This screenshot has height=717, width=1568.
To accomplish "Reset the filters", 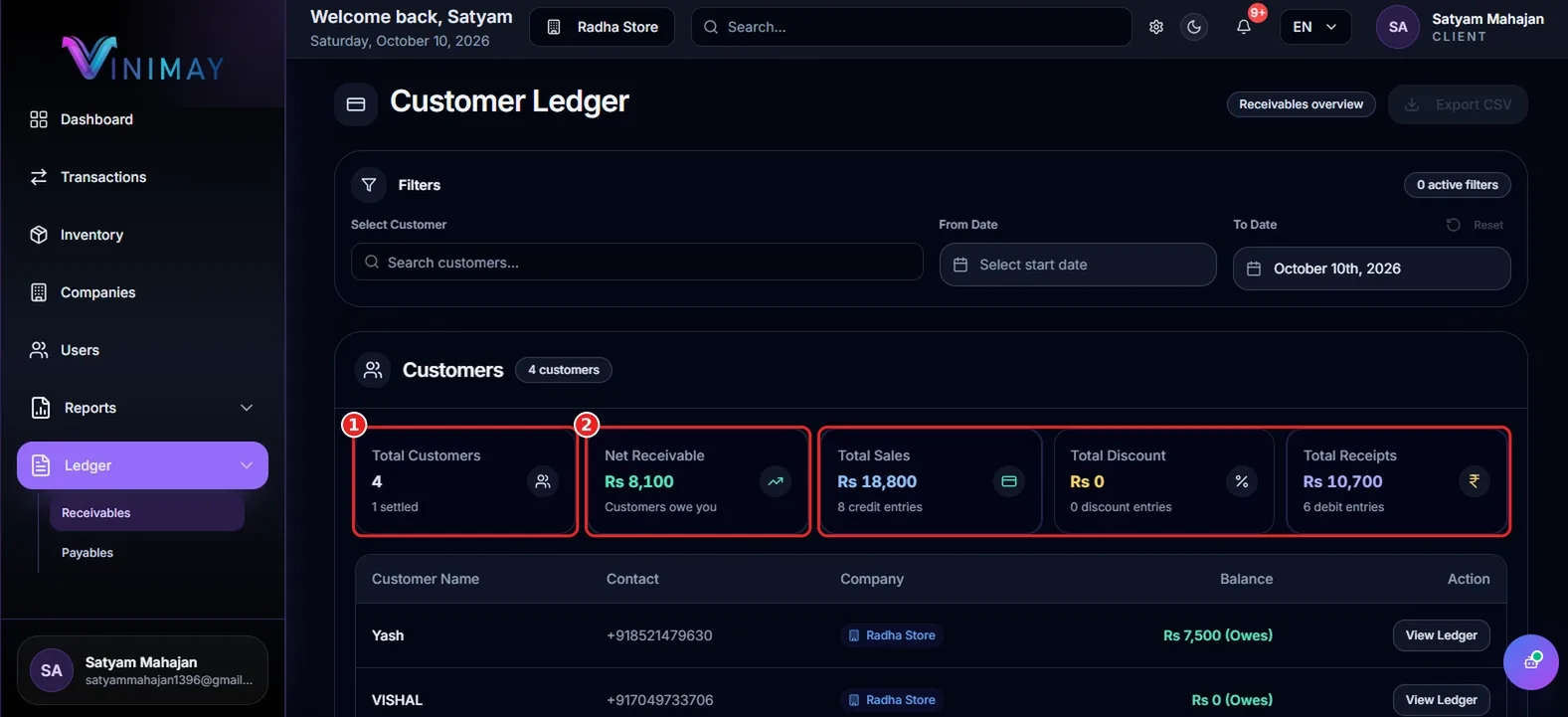I will pos(1475,225).
